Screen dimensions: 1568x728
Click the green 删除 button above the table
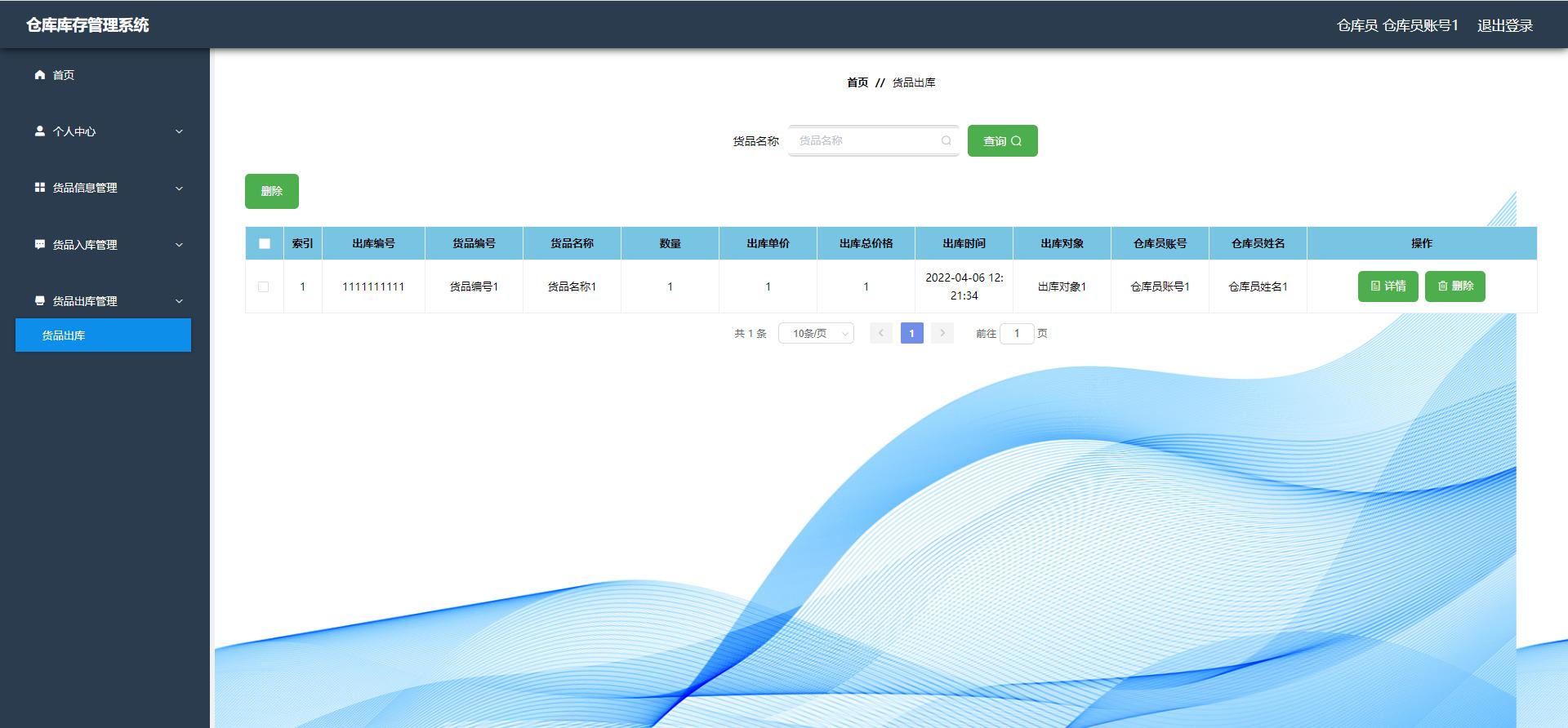(x=271, y=191)
